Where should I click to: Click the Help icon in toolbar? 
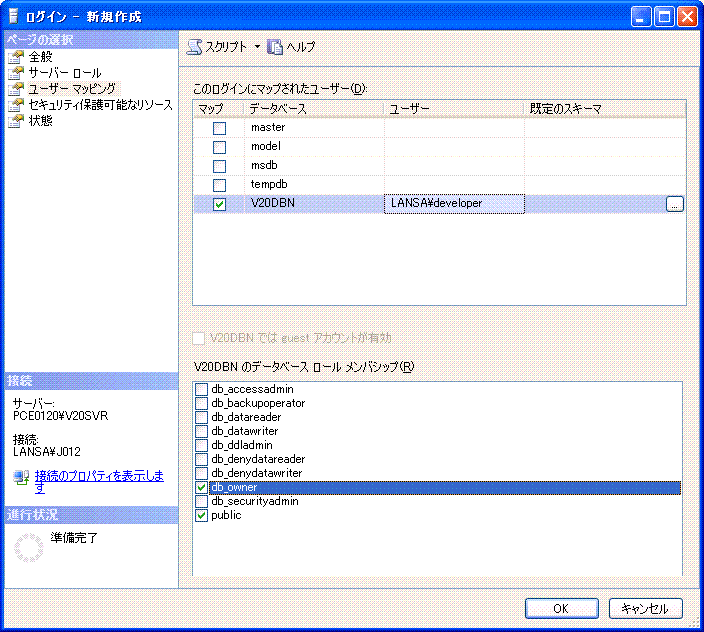275,47
